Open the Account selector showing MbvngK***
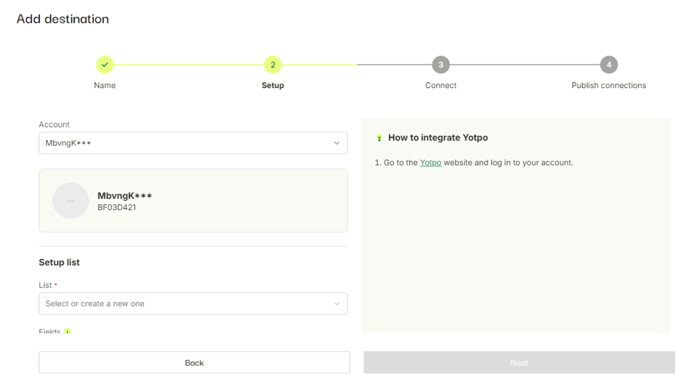Image resolution: width=687 pixels, height=382 pixels. tap(193, 143)
